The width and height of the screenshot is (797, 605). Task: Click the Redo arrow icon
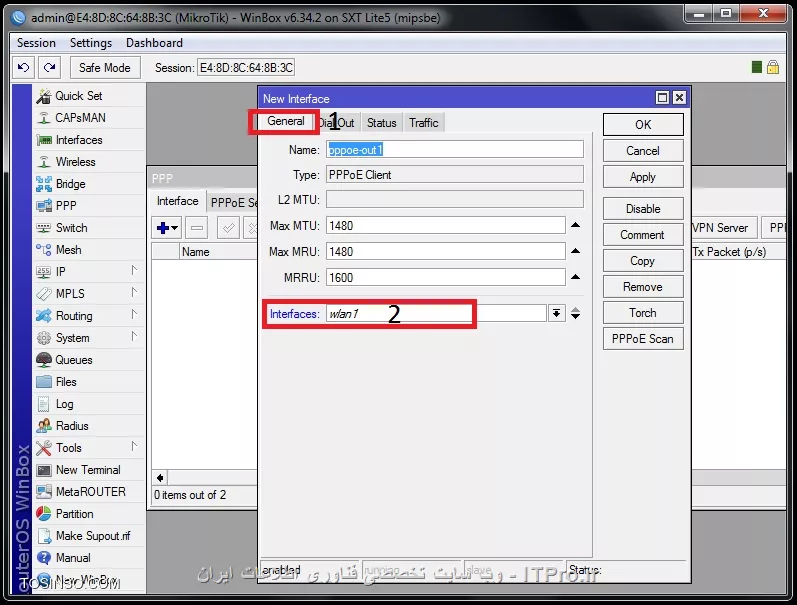pyautogui.click(x=49, y=67)
